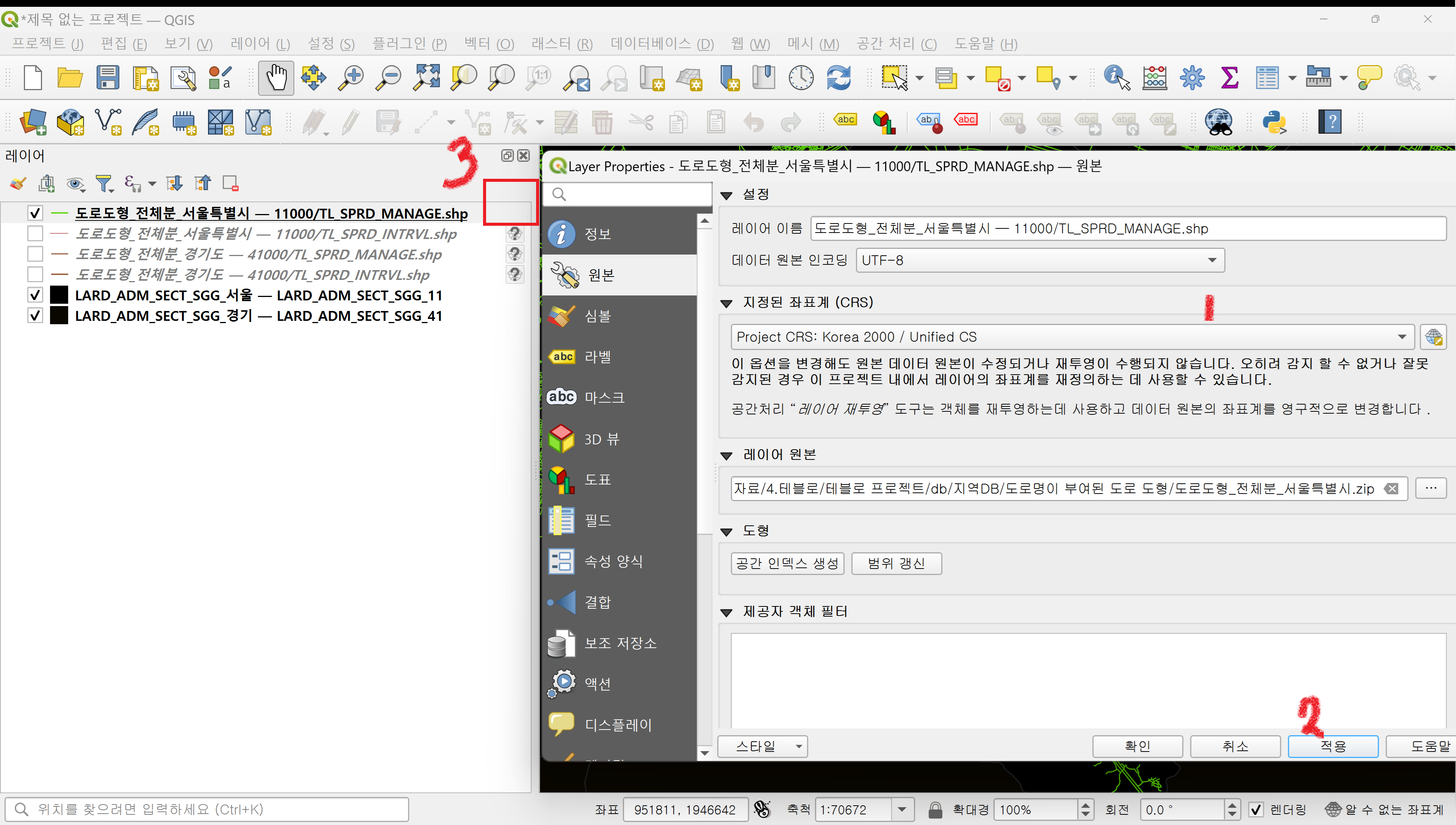Open the 벡터 (O) menu

pos(488,44)
